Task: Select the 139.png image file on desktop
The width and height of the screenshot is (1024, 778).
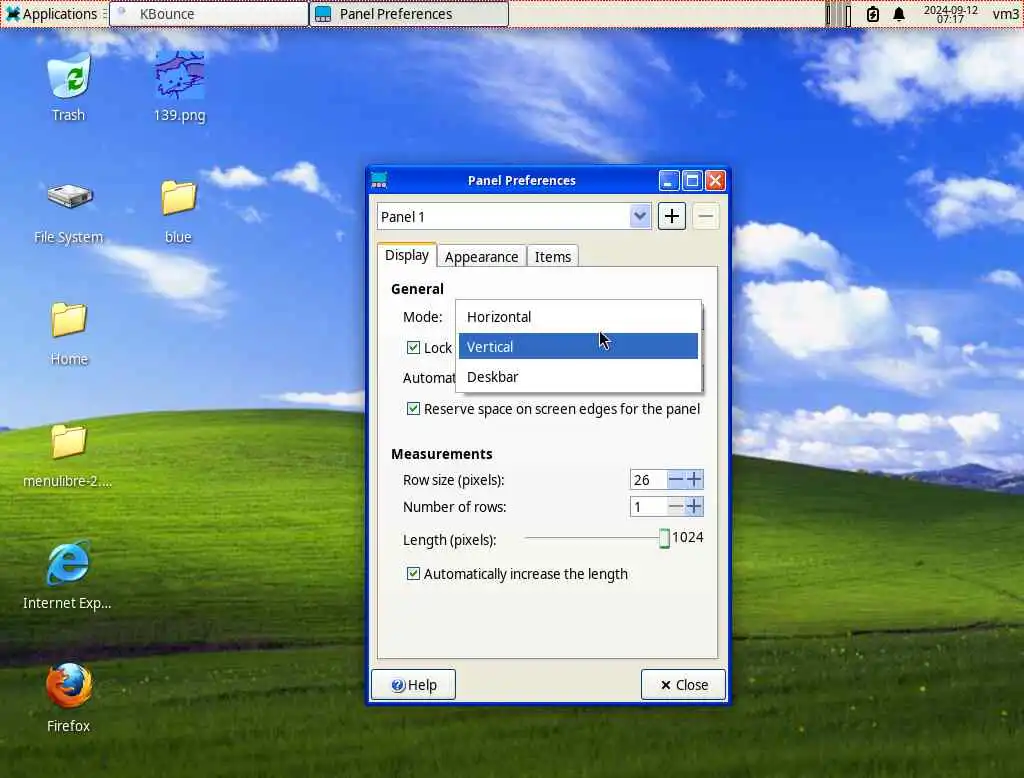Action: click(x=180, y=87)
